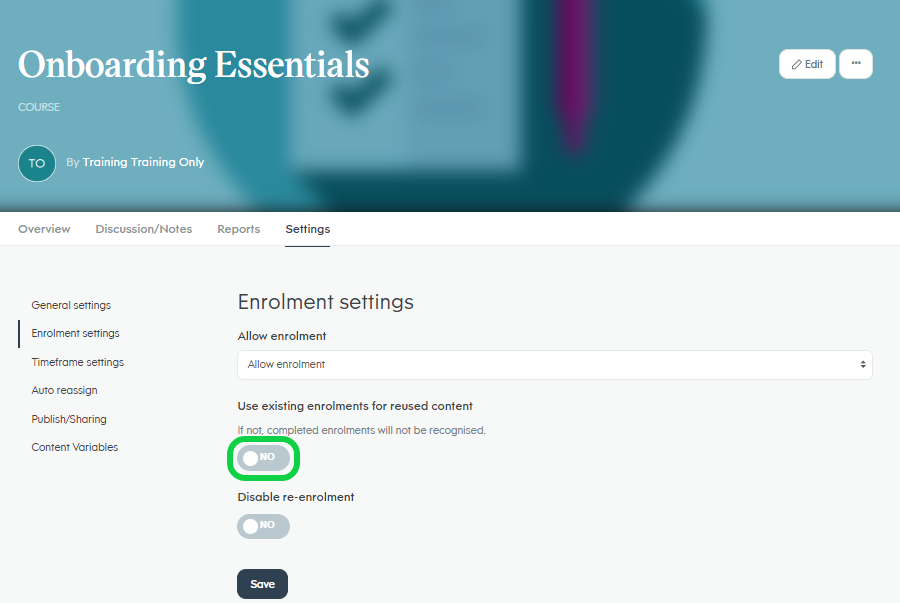
Task: Click the Onboarding Essentials course title
Action: pyautogui.click(x=193, y=65)
